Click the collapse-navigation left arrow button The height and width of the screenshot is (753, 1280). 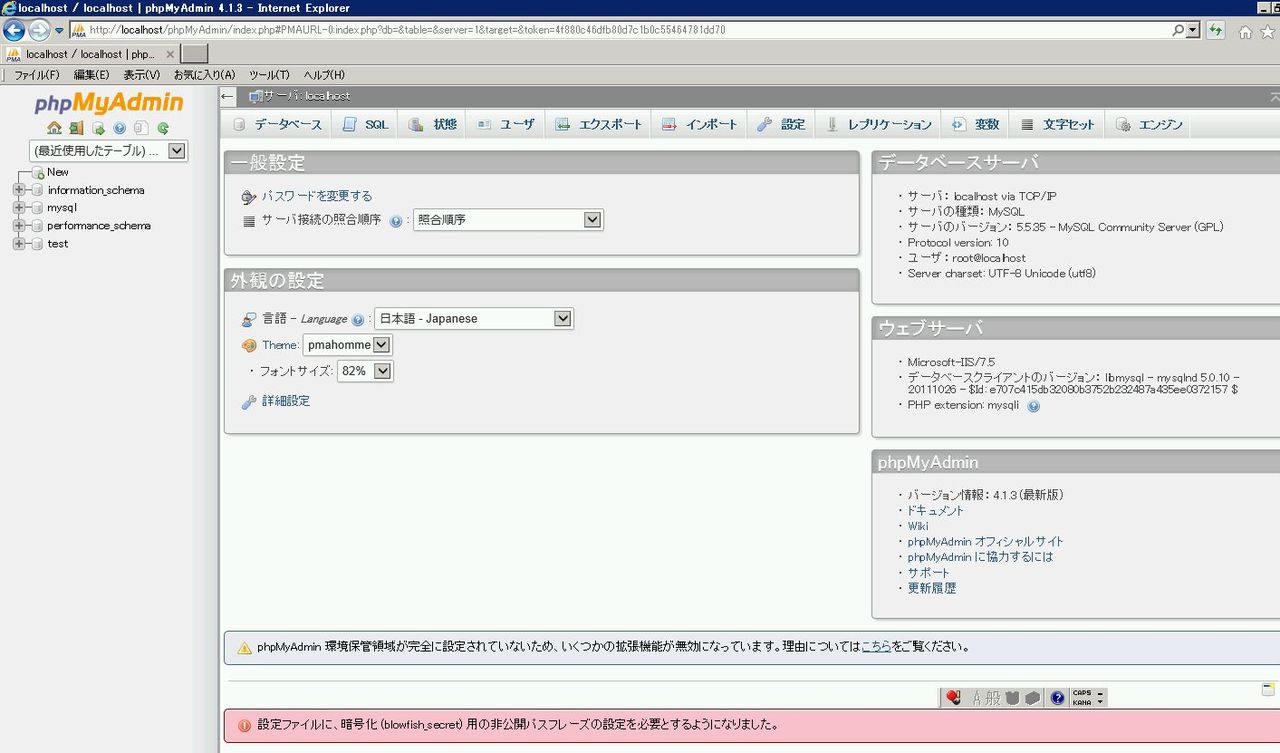pos(228,96)
